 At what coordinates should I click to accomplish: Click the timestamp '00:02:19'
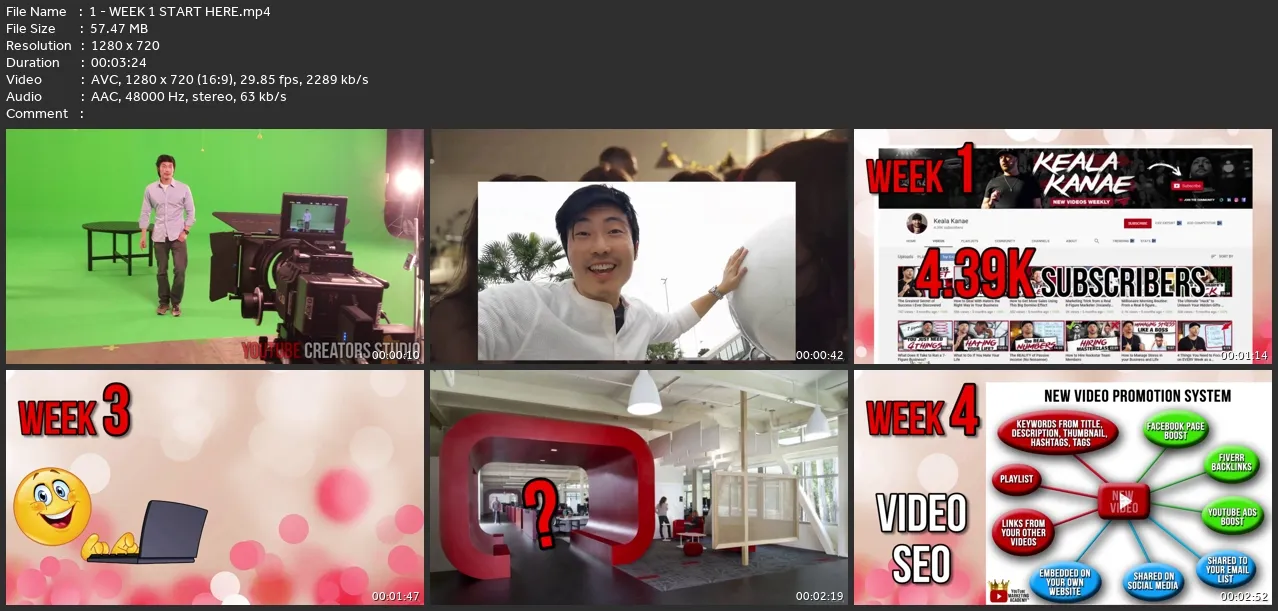coord(820,596)
